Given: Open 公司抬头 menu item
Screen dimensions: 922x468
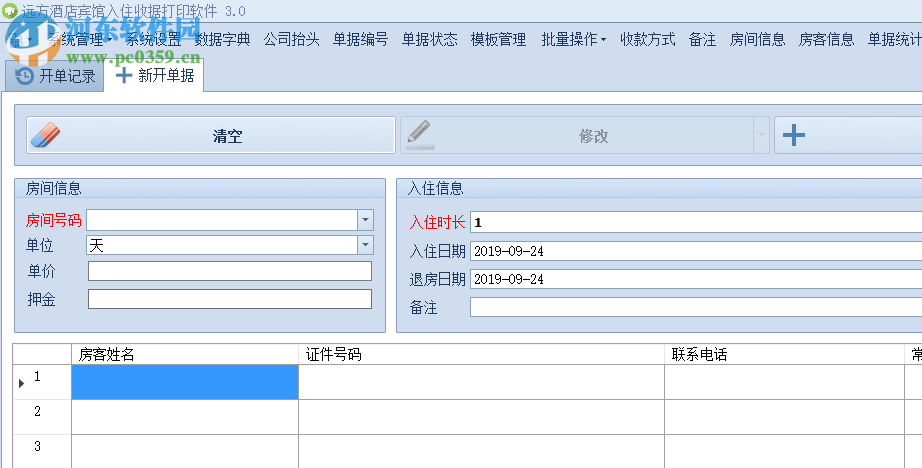Looking at the screenshot, I should [292, 39].
